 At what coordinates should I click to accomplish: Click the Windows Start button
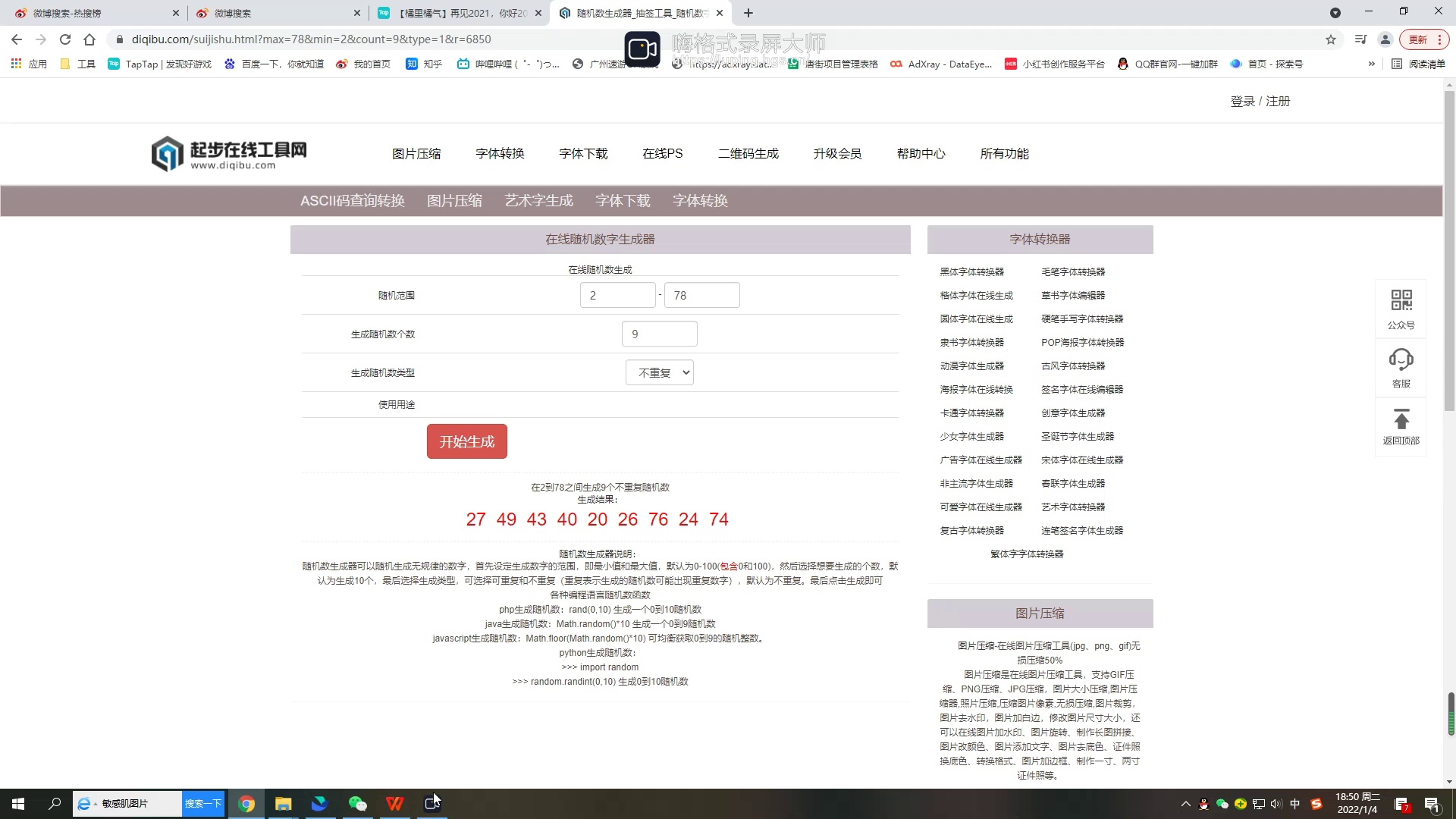click(x=17, y=803)
